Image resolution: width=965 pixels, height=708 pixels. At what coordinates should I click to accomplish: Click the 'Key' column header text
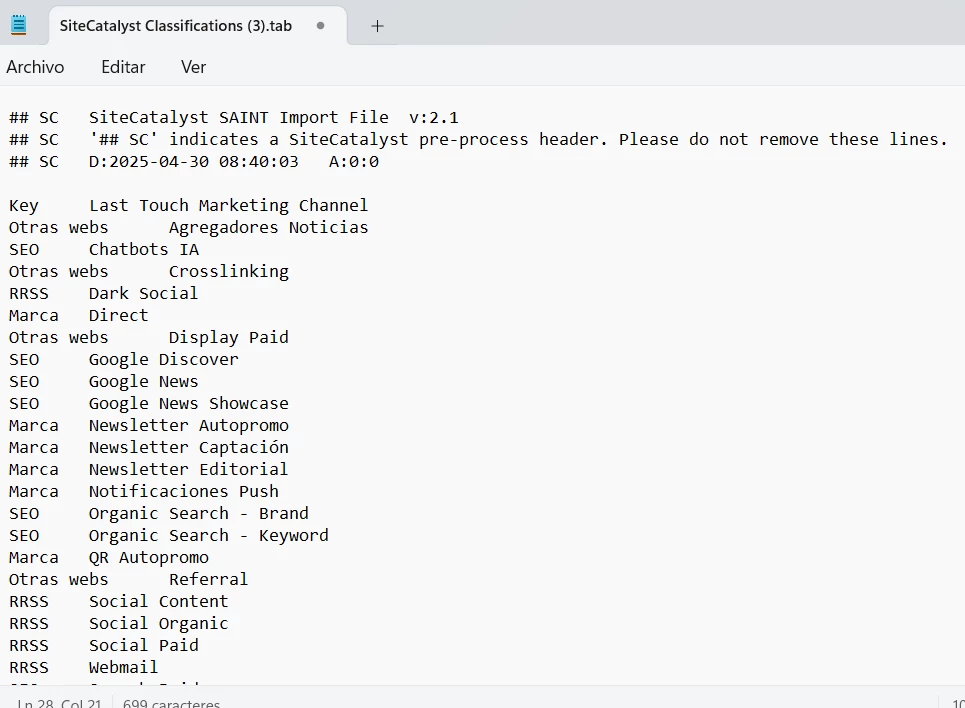click(x=24, y=206)
